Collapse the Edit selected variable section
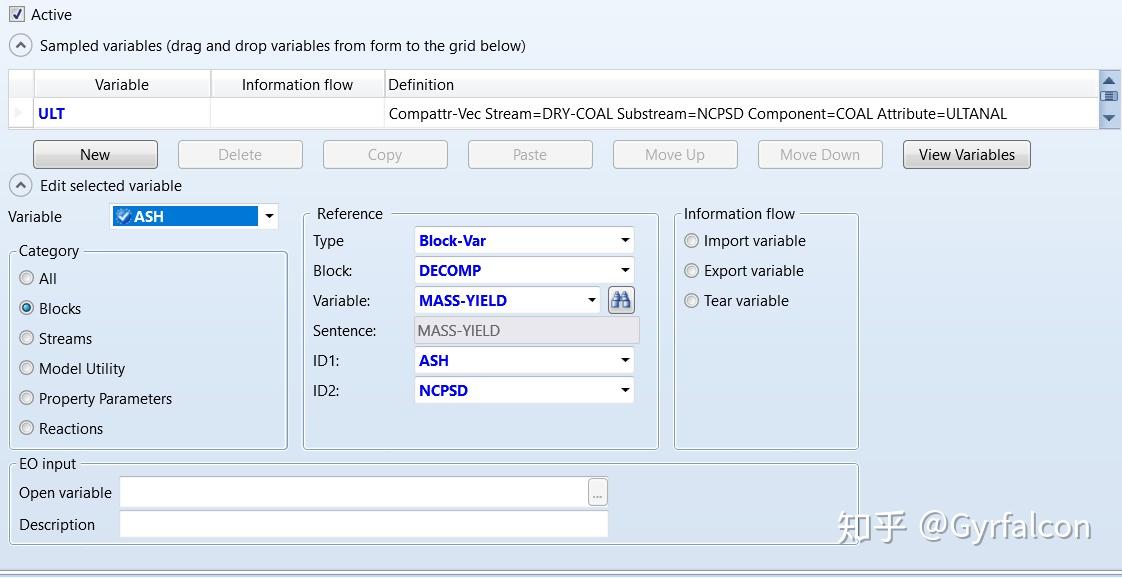This screenshot has width=1122, height=578. click(20, 186)
